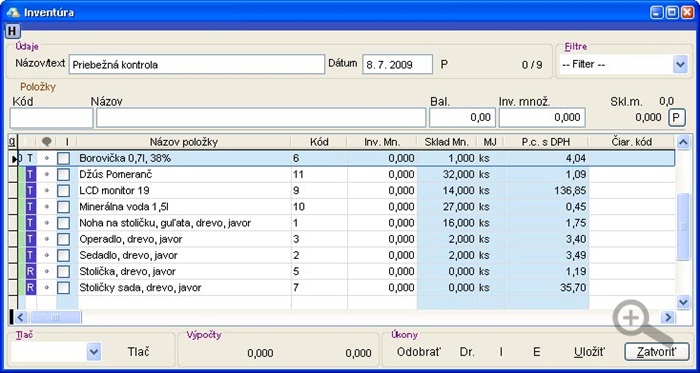Tick the checkbox for Minerálna voda 1,5l

click(x=63, y=207)
